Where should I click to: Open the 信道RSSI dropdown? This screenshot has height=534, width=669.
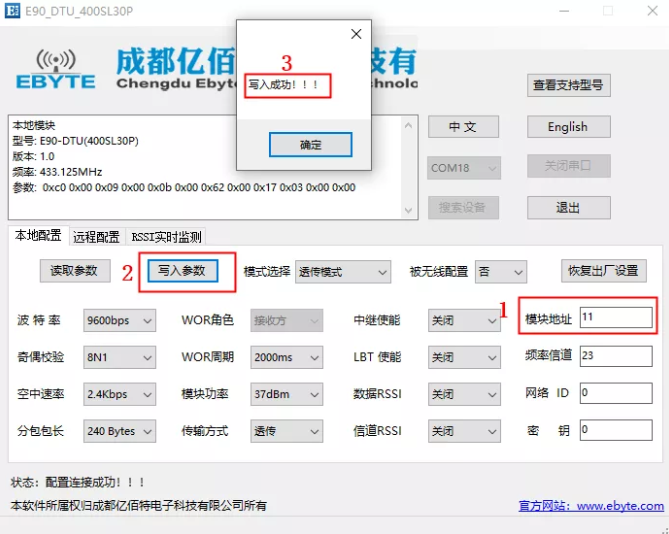pyautogui.click(x=464, y=431)
